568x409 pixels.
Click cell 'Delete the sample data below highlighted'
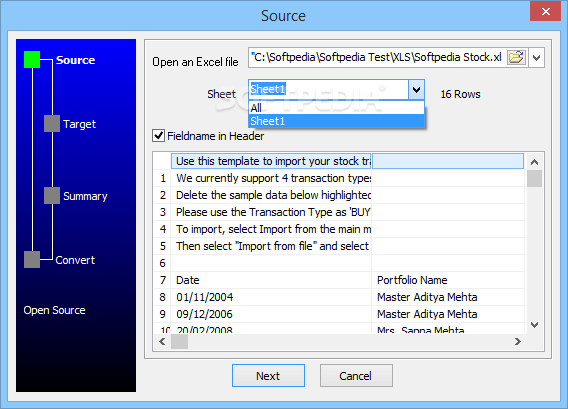click(271, 195)
